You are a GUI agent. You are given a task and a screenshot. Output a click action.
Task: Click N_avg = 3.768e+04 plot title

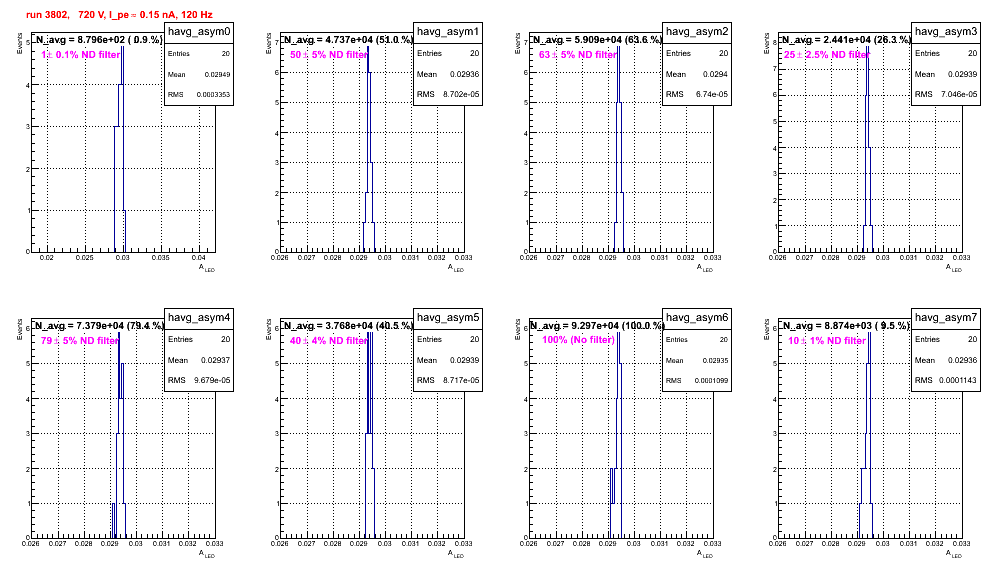coord(348,325)
